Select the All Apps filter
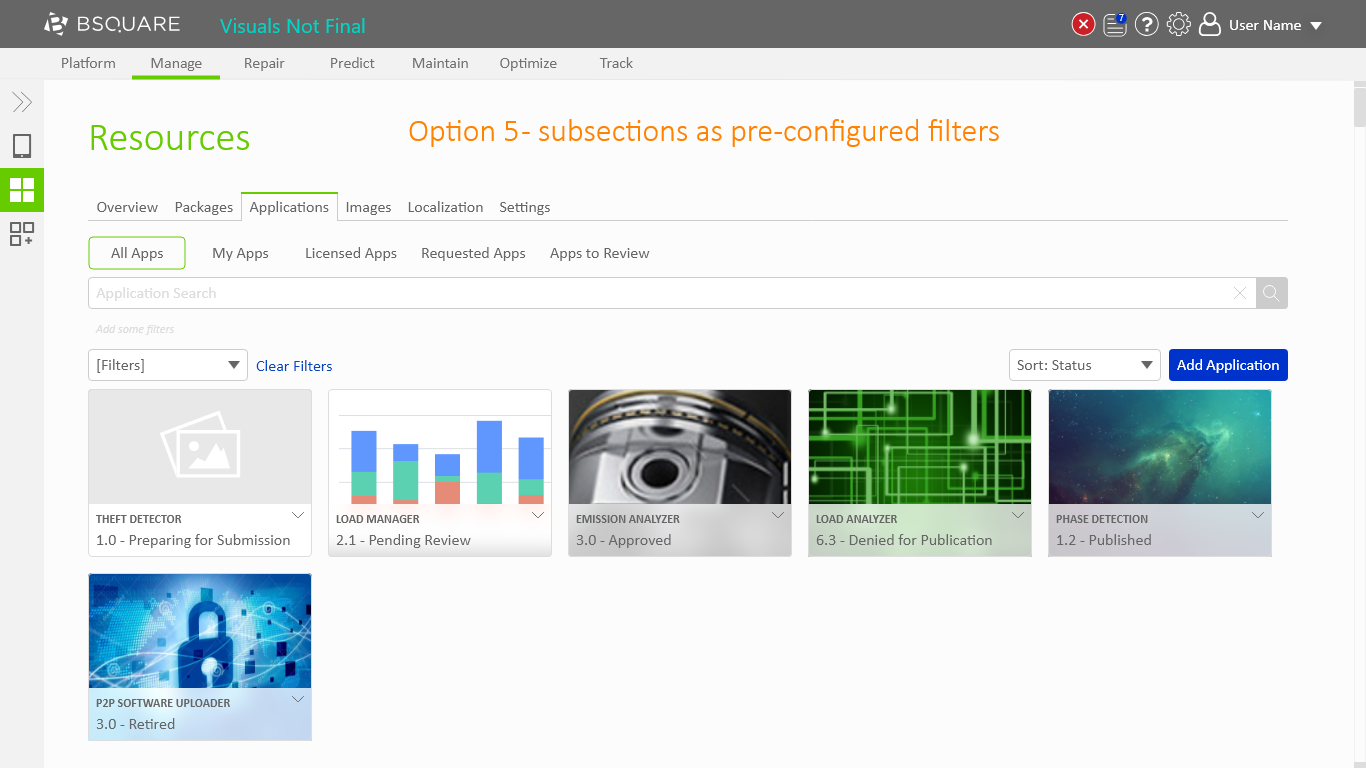This screenshot has height=768, width=1366. (137, 253)
